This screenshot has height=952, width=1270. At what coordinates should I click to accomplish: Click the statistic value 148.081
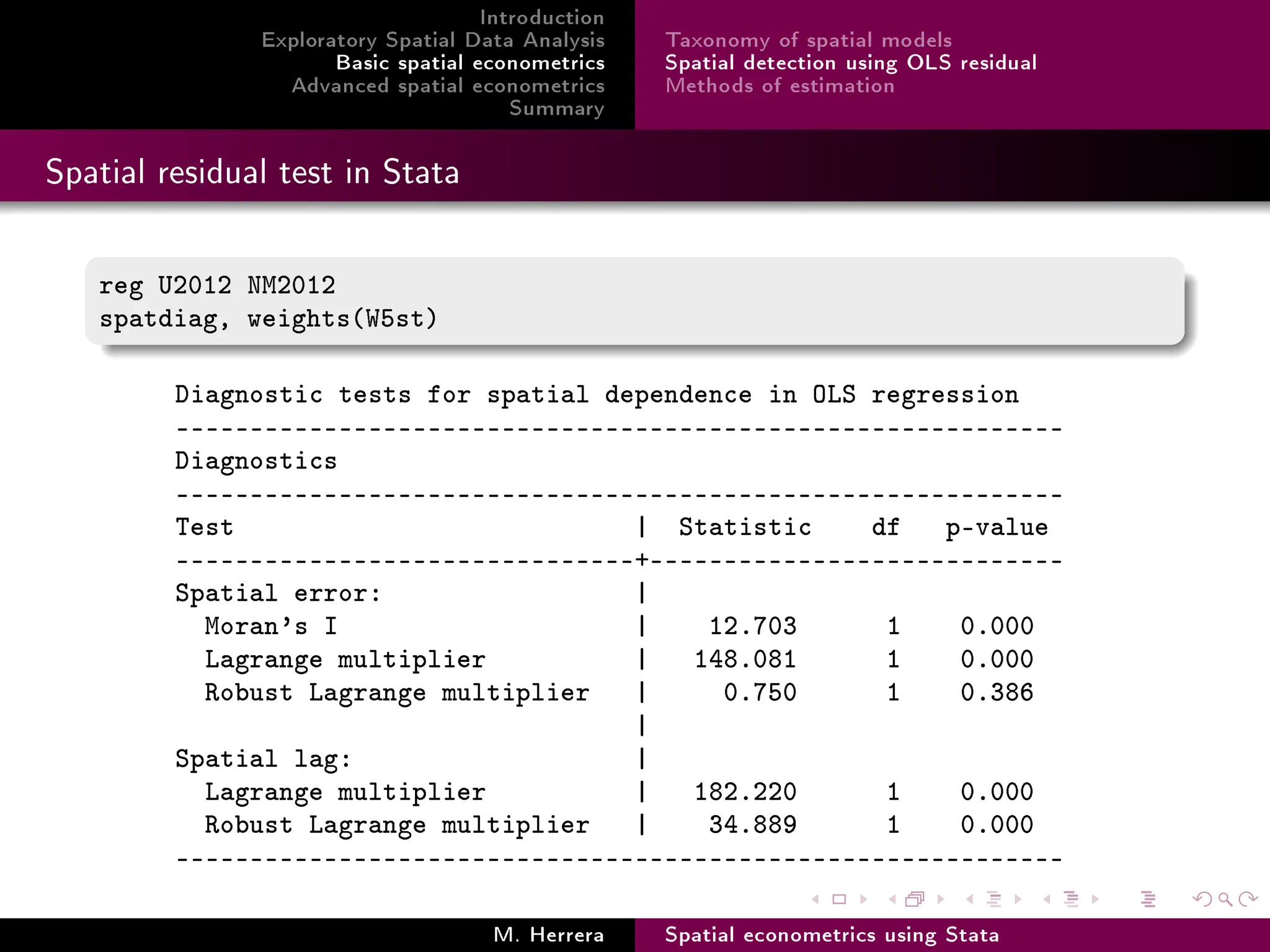pyautogui.click(x=745, y=659)
